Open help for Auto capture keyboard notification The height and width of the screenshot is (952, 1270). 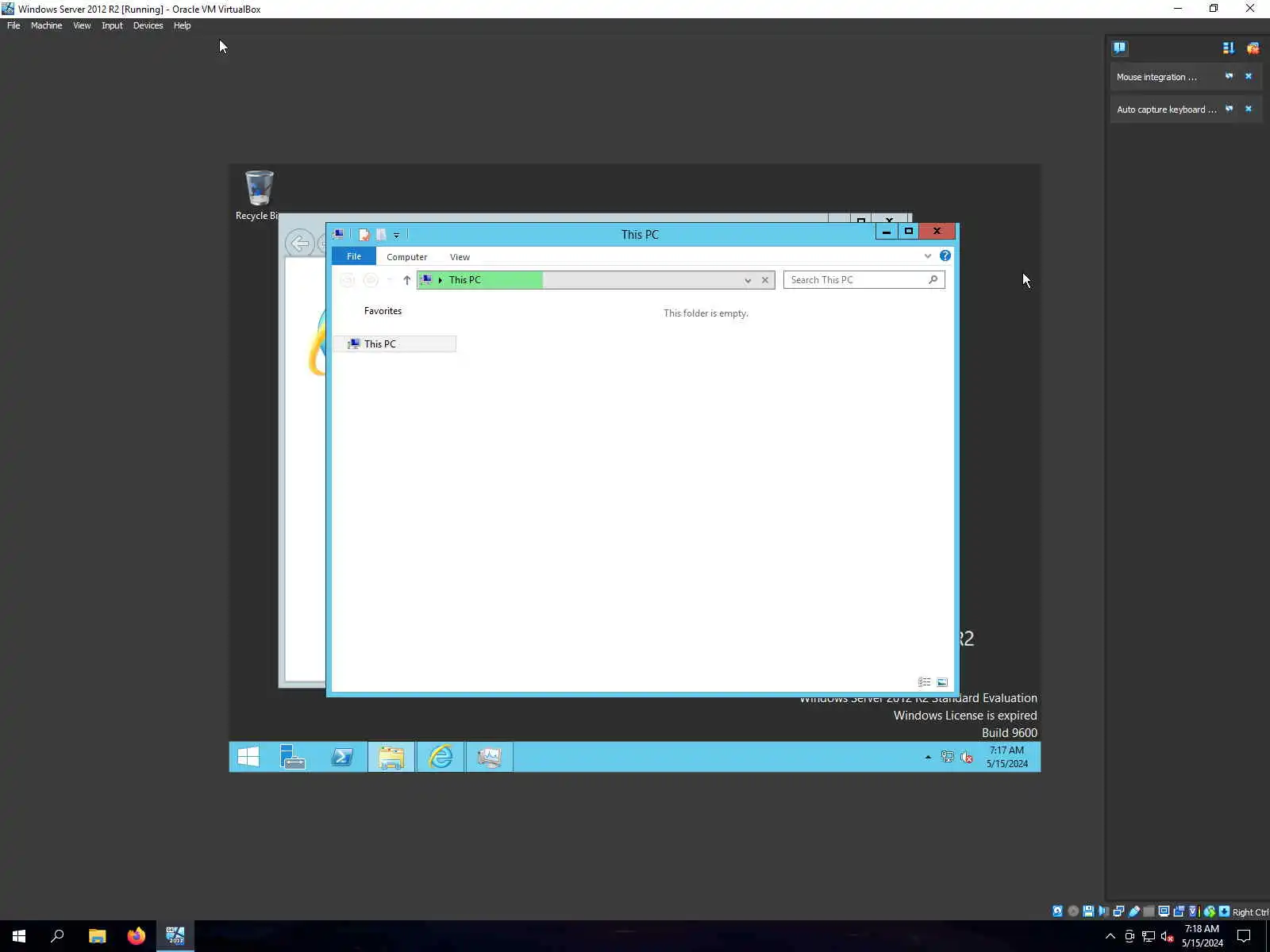click(x=1230, y=109)
